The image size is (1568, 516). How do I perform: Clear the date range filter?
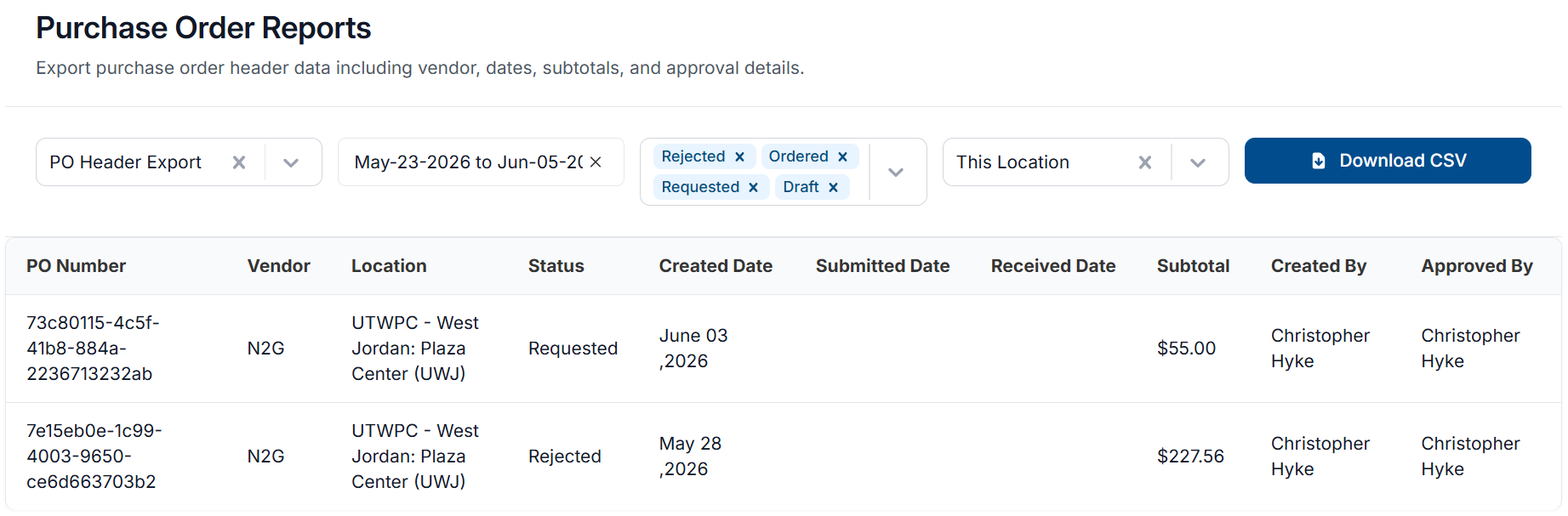596,162
